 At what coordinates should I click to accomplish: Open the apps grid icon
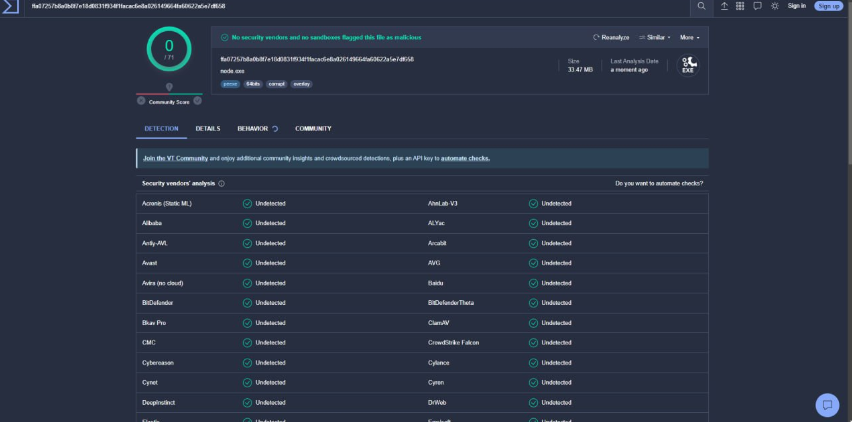[740, 6]
